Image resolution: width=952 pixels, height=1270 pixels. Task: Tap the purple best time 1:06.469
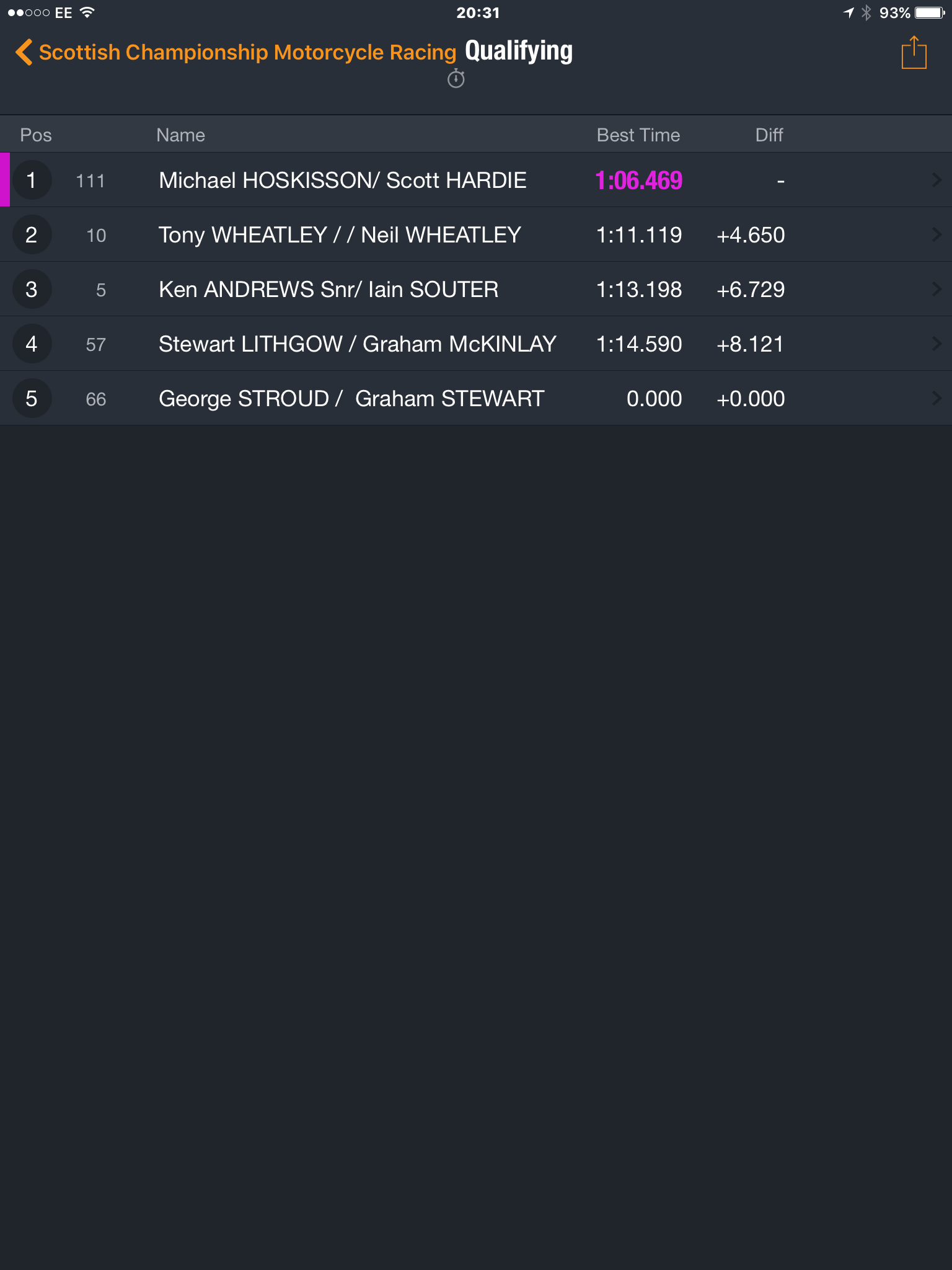(638, 180)
